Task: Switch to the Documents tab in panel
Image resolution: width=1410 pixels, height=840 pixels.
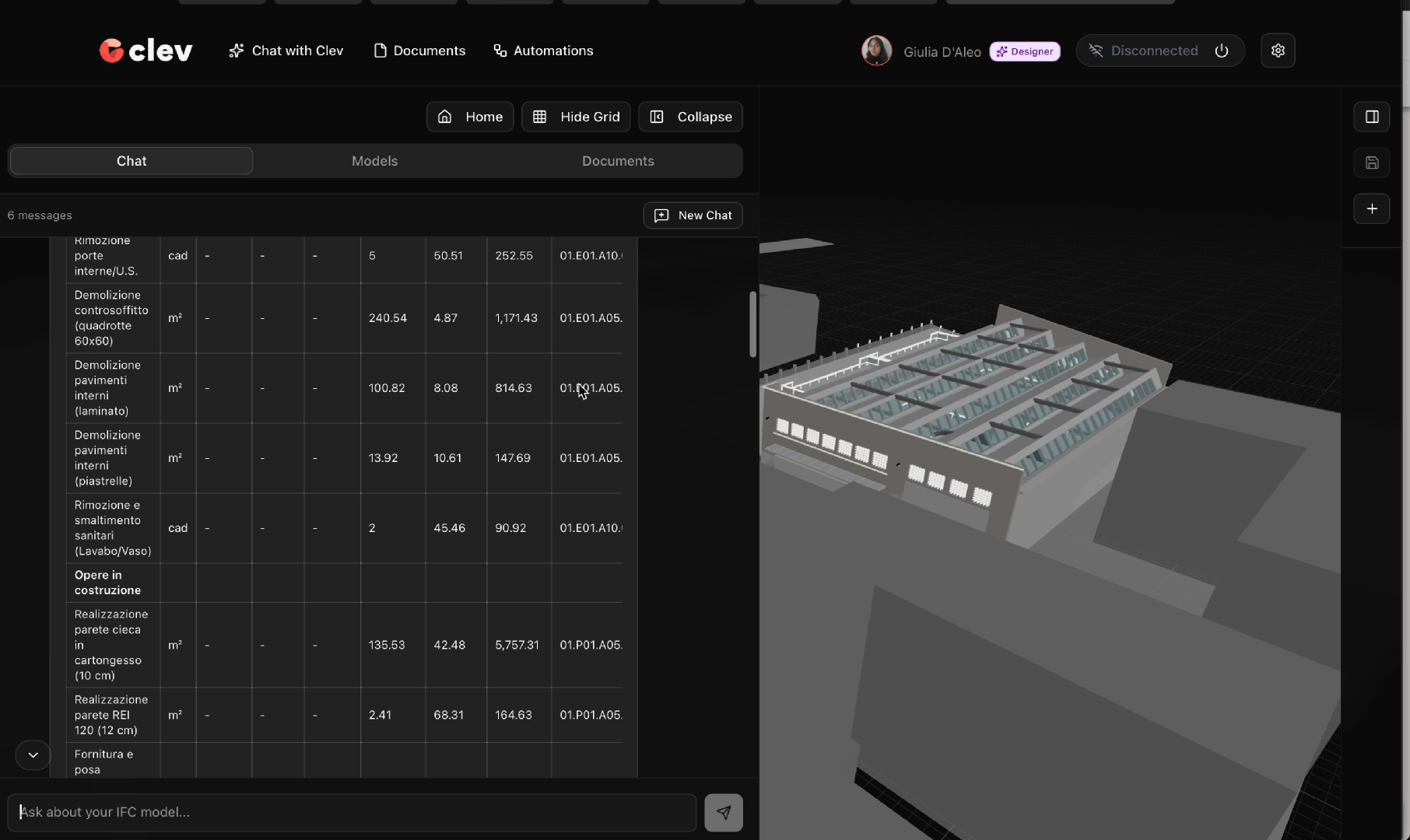Action: (x=618, y=161)
